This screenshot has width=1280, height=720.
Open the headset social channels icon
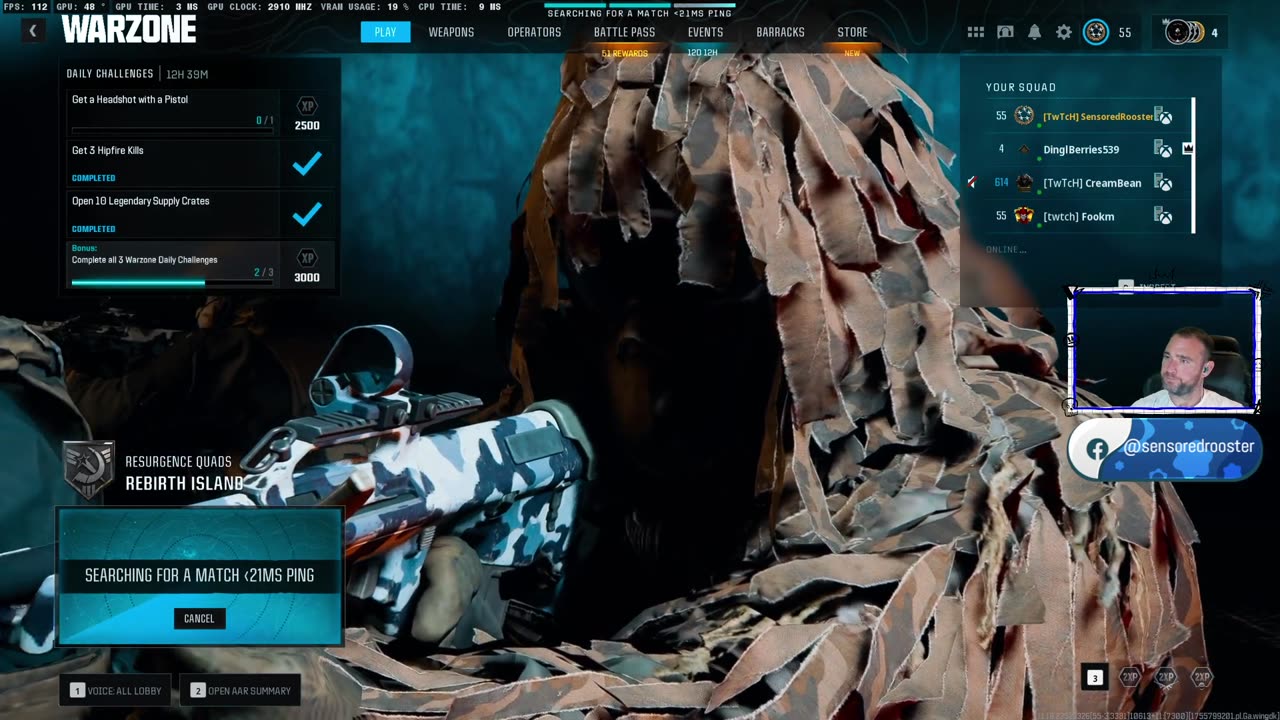tap(1005, 32)
